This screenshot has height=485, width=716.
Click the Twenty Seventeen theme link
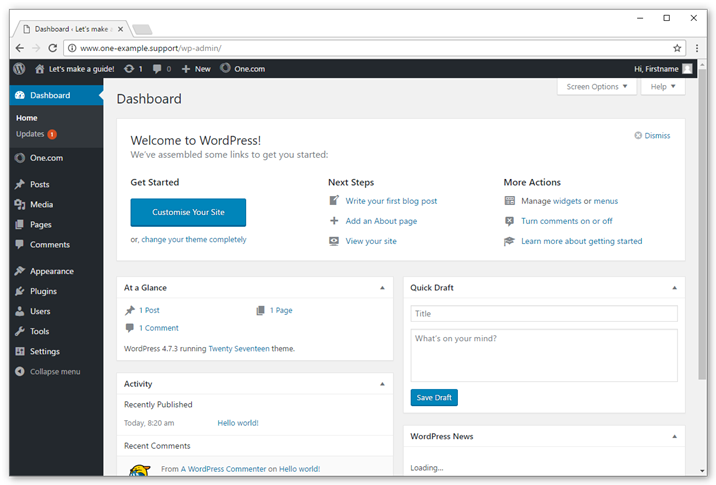(x=239, y=348)
